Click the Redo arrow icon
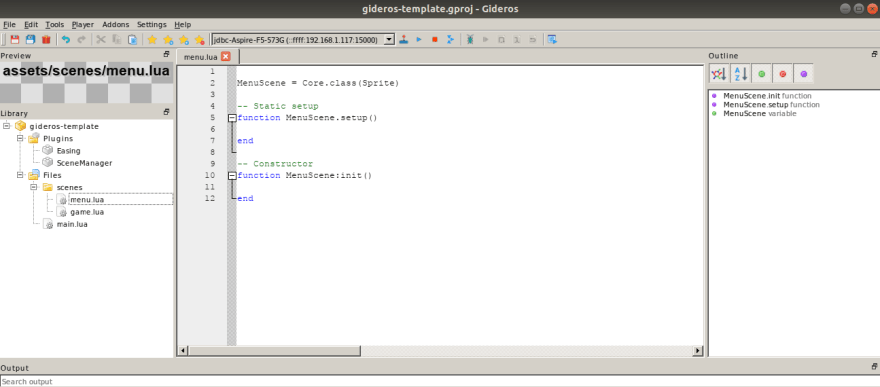880x387 pixels. [x=81, y=40]
